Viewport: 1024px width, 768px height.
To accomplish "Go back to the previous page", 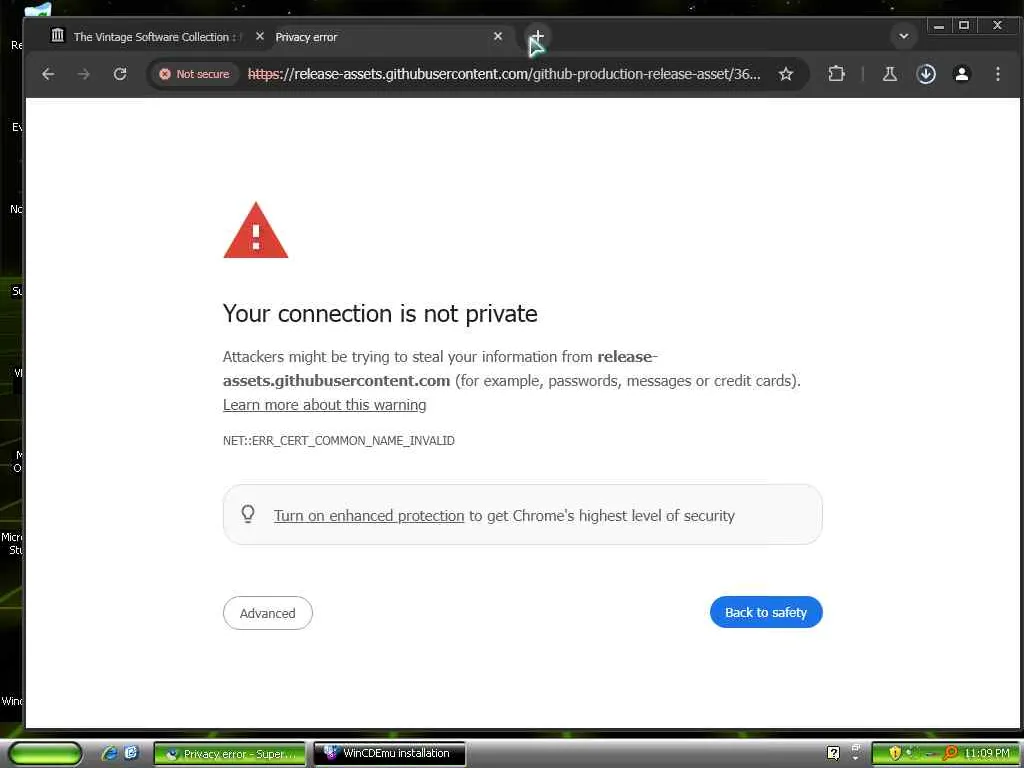I will [48, 74].
